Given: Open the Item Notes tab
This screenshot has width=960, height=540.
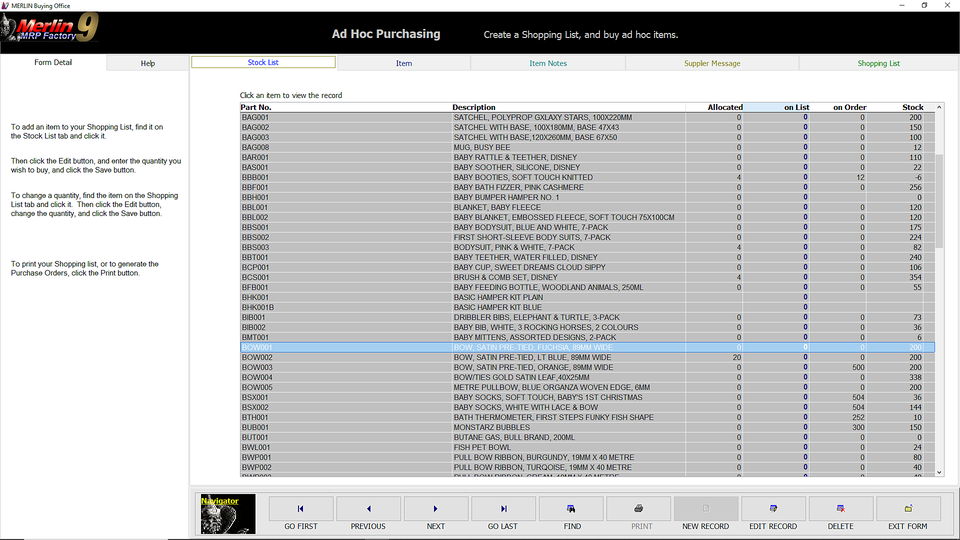Looking at the screenshot, I should (548, 63).
